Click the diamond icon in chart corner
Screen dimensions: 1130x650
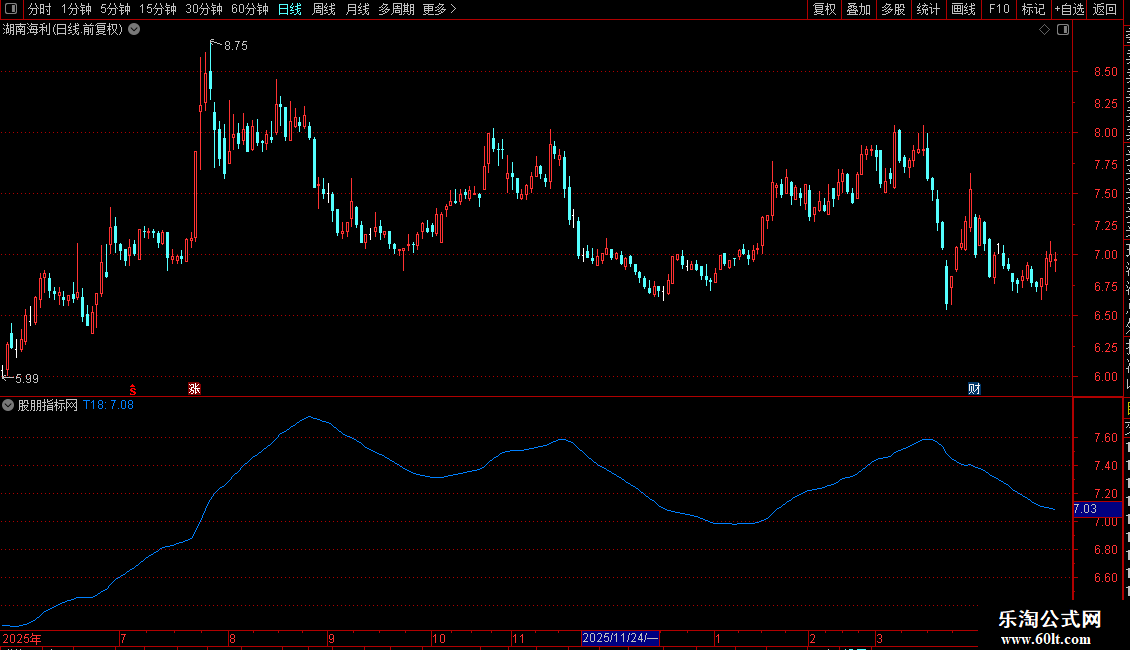click(x=1044, y=30)
